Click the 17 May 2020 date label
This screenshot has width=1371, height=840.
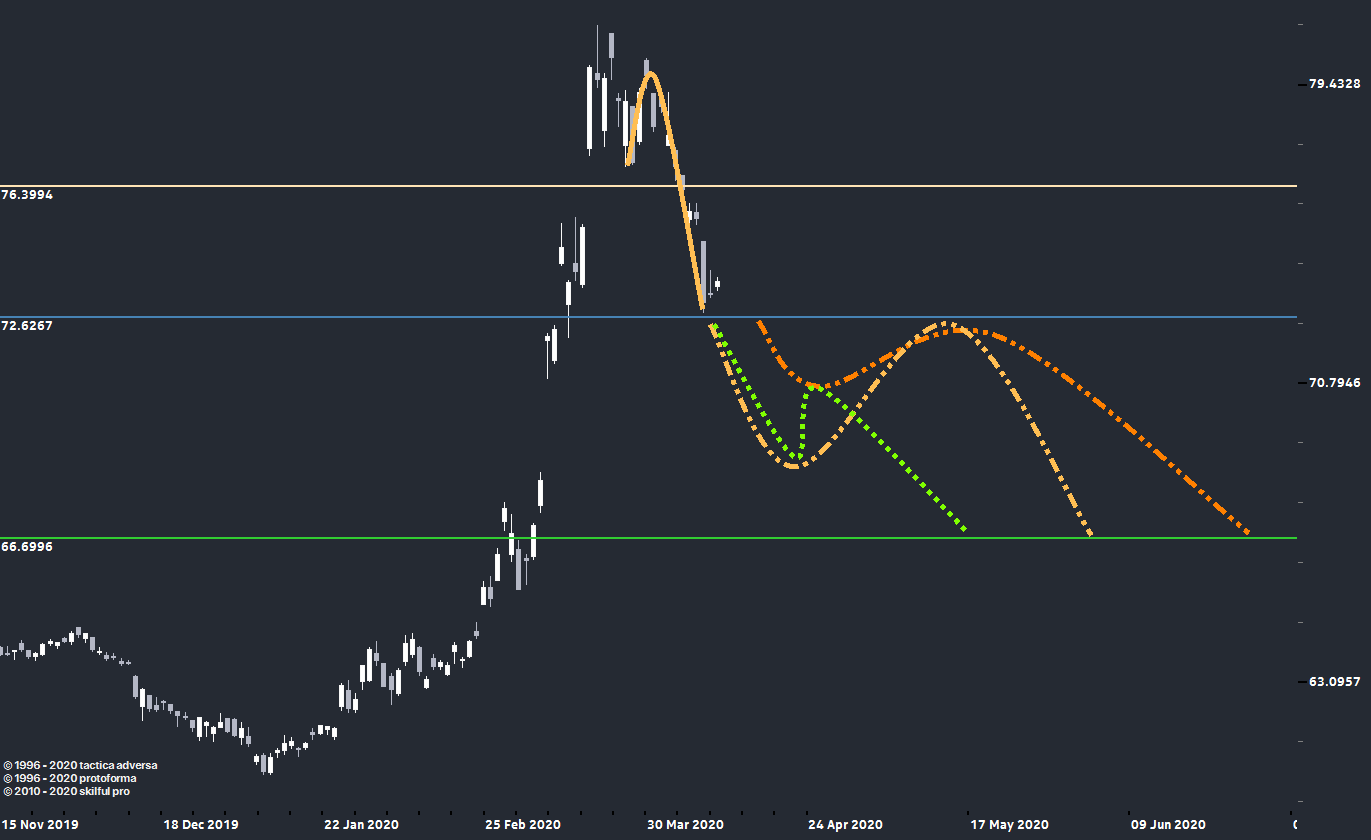pos(1010,825)
